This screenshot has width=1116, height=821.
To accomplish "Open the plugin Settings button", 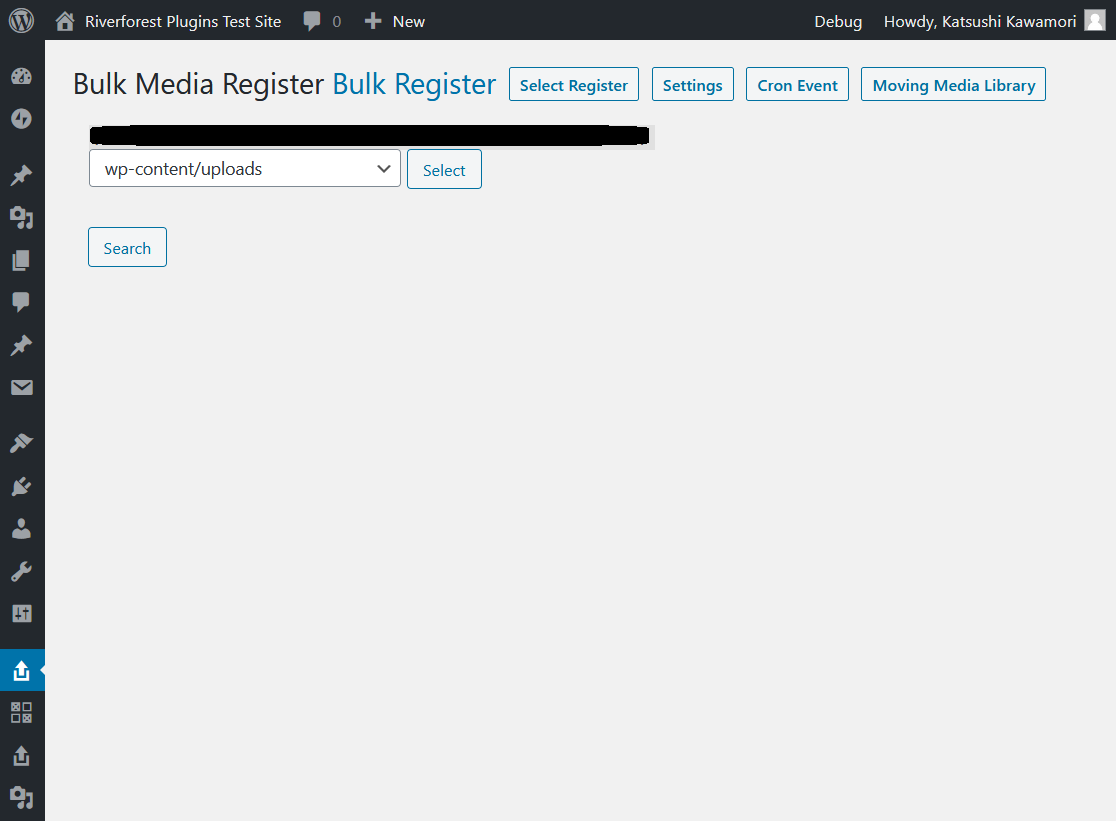I will point(693,85).
